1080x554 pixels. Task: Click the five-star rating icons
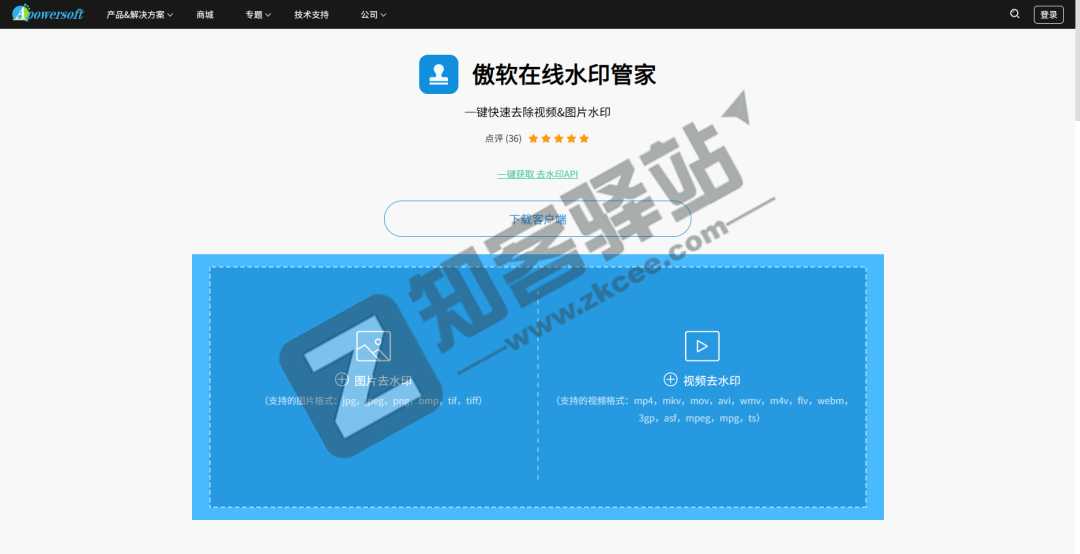559,138
